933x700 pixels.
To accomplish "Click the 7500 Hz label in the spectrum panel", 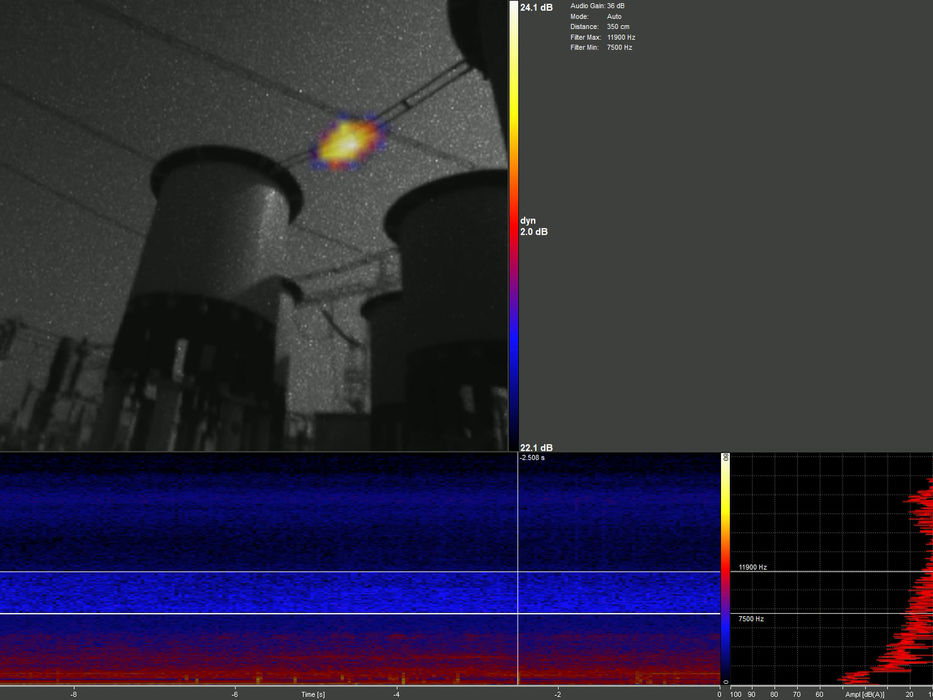I will point(751,619).
